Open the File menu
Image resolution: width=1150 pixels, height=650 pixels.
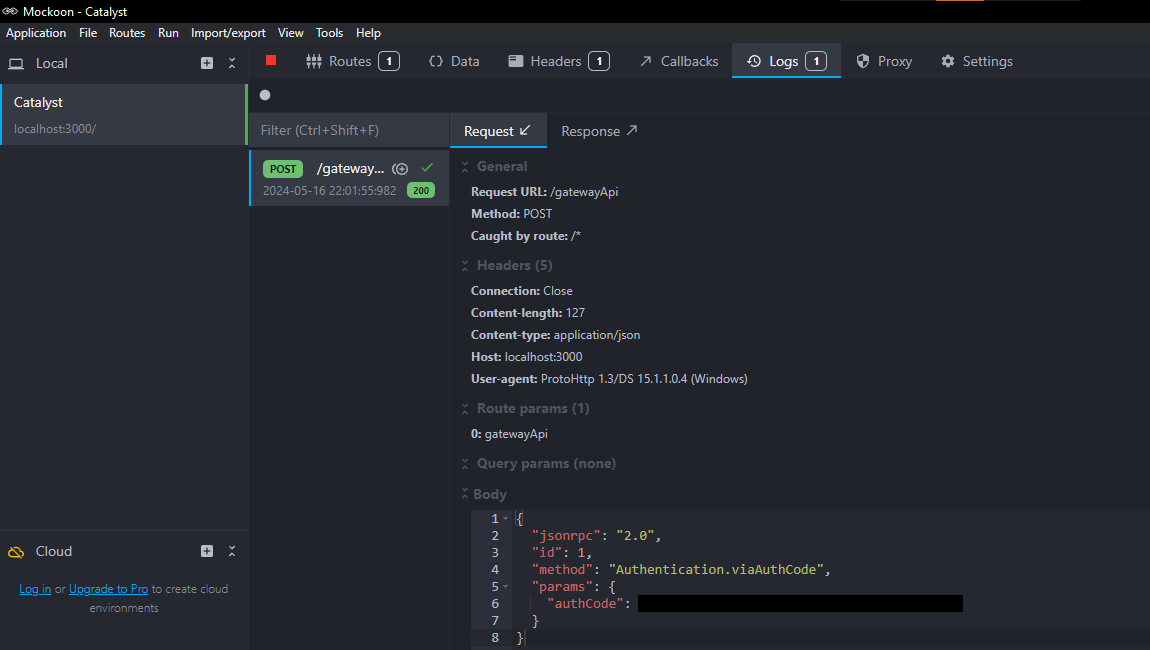tap(88, 33)
